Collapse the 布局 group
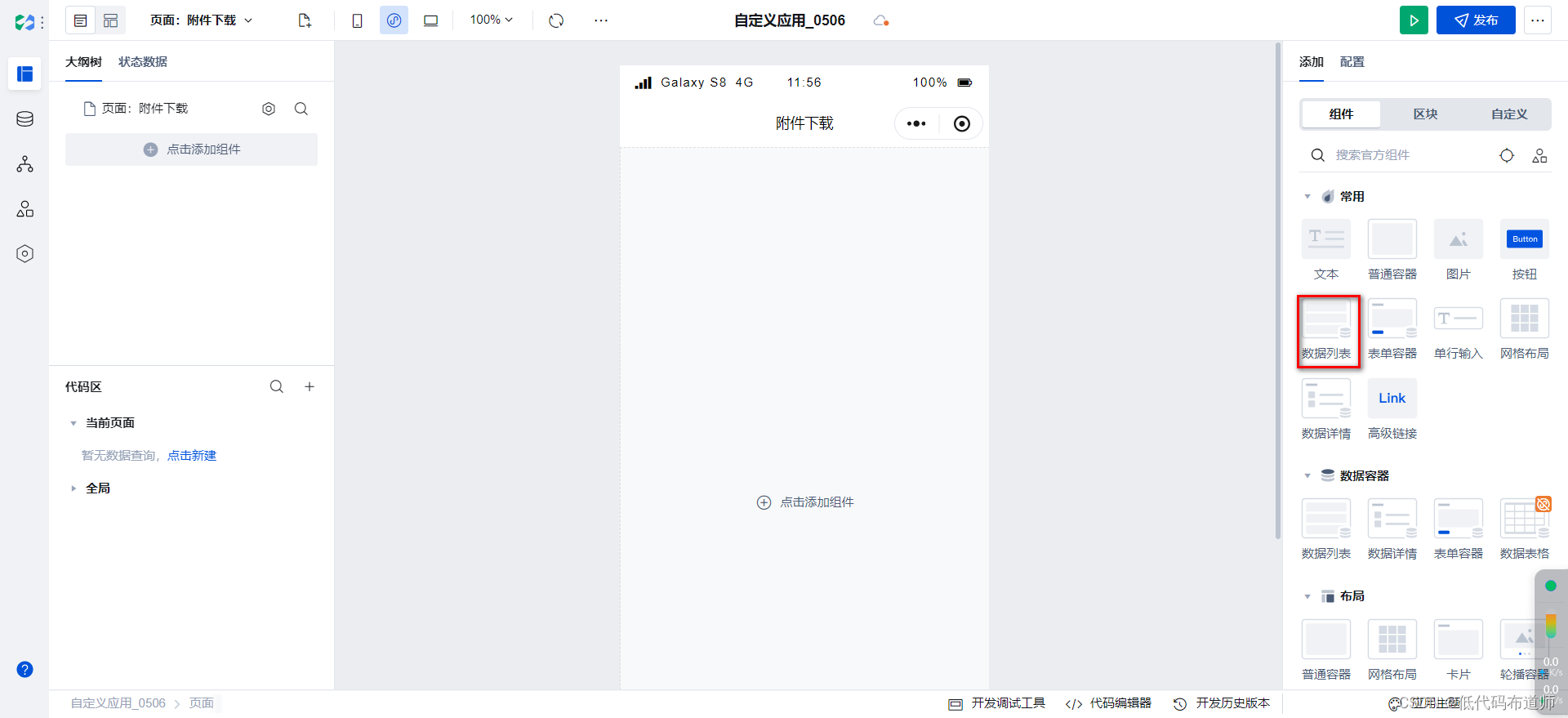The height and width of the screenshot is (718, 1568). tap(1307, 596)
